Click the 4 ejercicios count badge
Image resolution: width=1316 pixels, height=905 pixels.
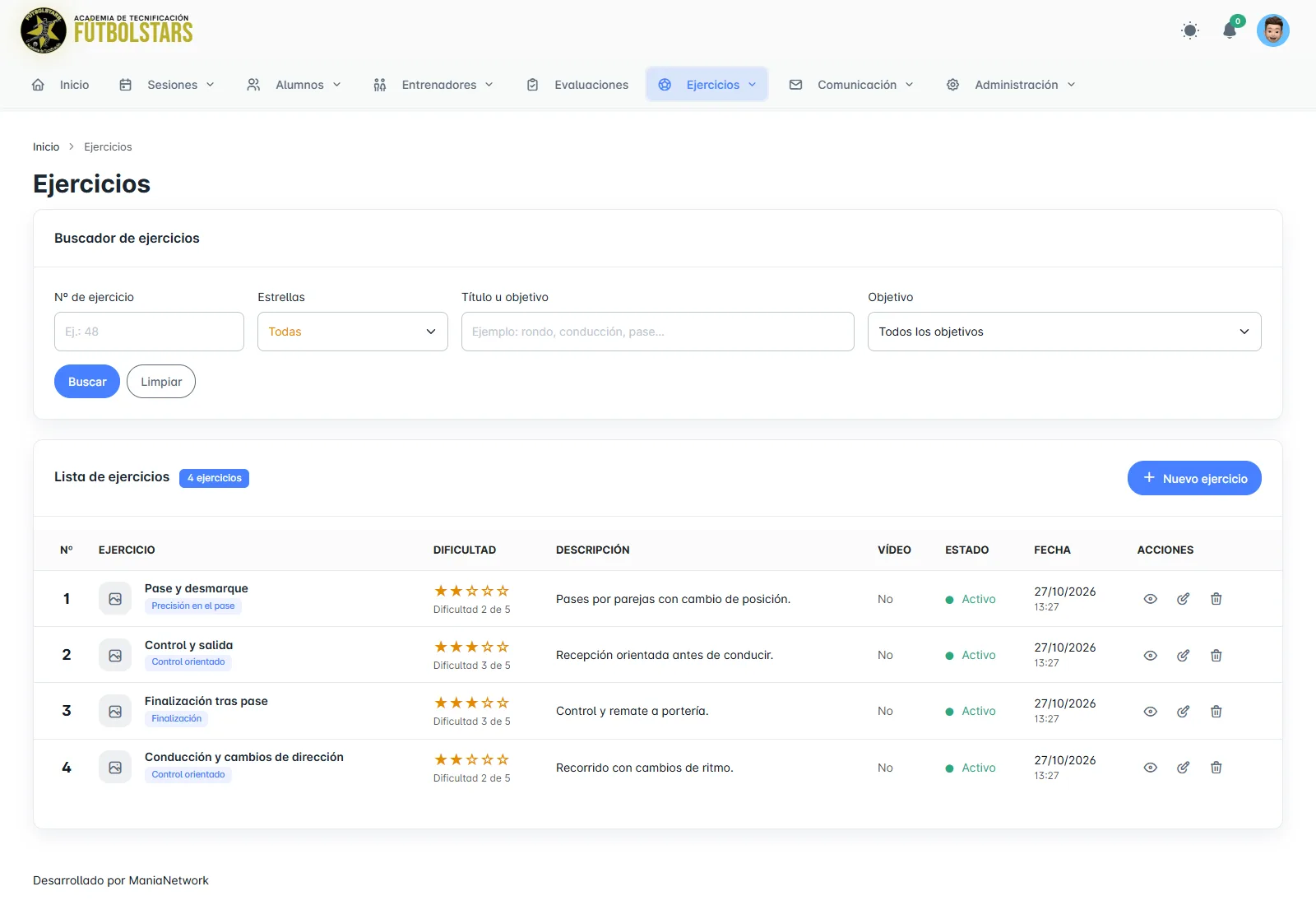pyautogui.click(x=214, y=478)
